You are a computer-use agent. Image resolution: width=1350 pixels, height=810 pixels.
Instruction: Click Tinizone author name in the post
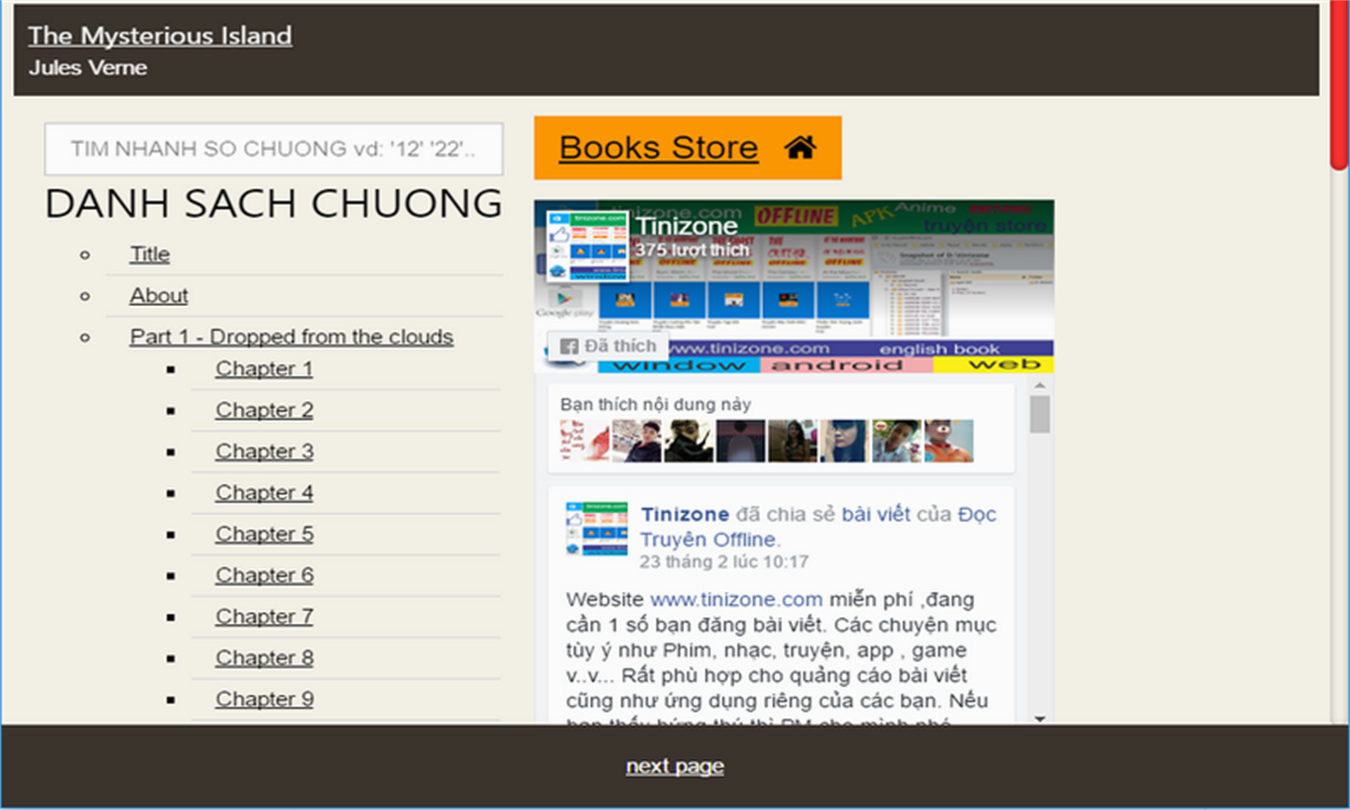685,515
